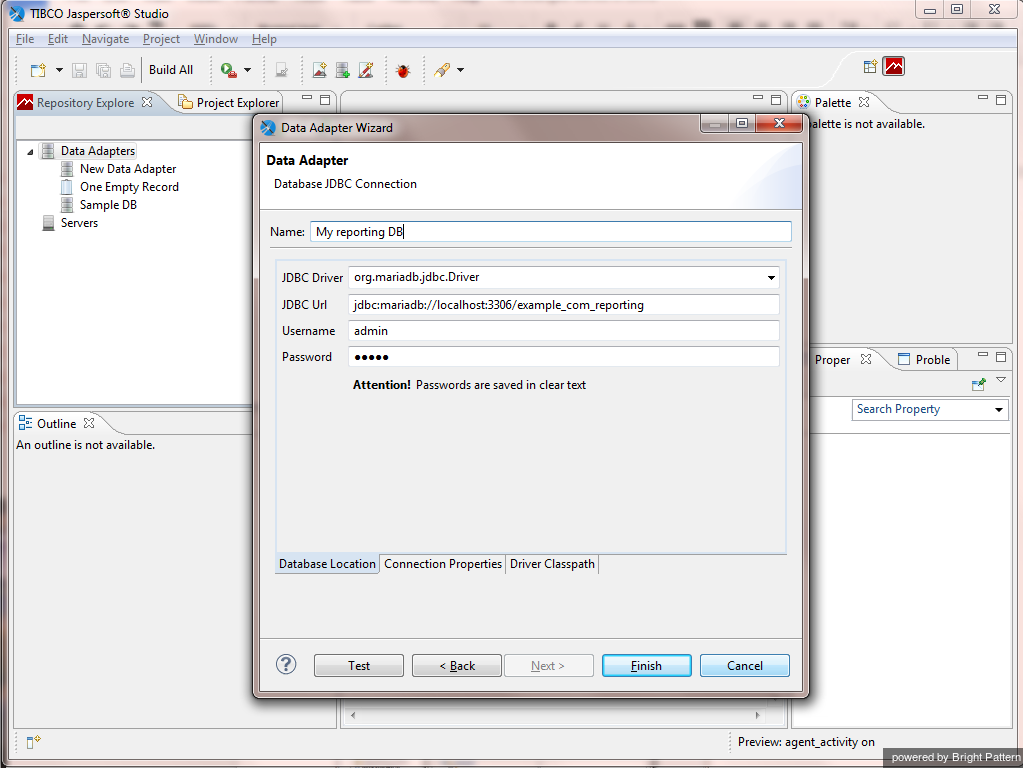Click the Password field

pyautogui.click(x=564, y=357)
